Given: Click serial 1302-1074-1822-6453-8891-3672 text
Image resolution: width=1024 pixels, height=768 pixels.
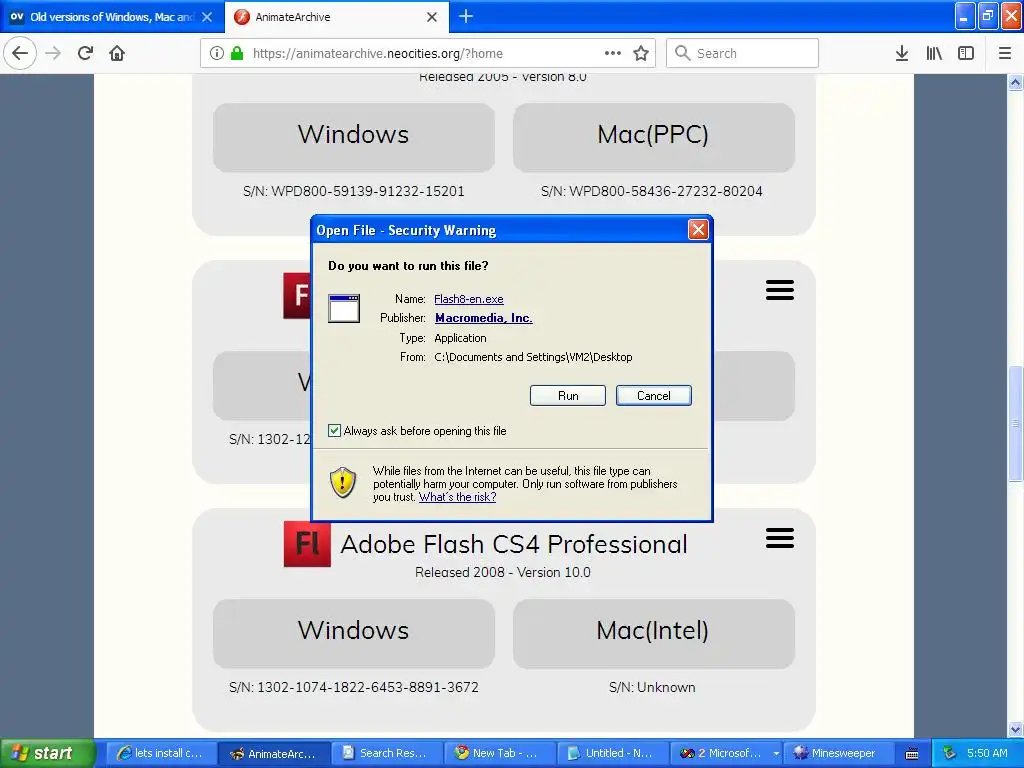Looking at the screenshot, I should [x=353, y=687].
